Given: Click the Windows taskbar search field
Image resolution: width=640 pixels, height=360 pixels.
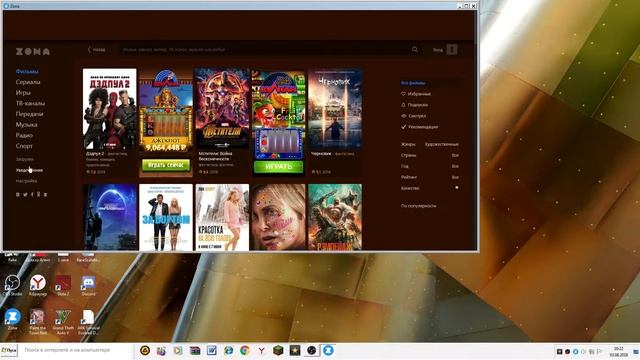Looking at the screenshot, I should tap(76, 350).
